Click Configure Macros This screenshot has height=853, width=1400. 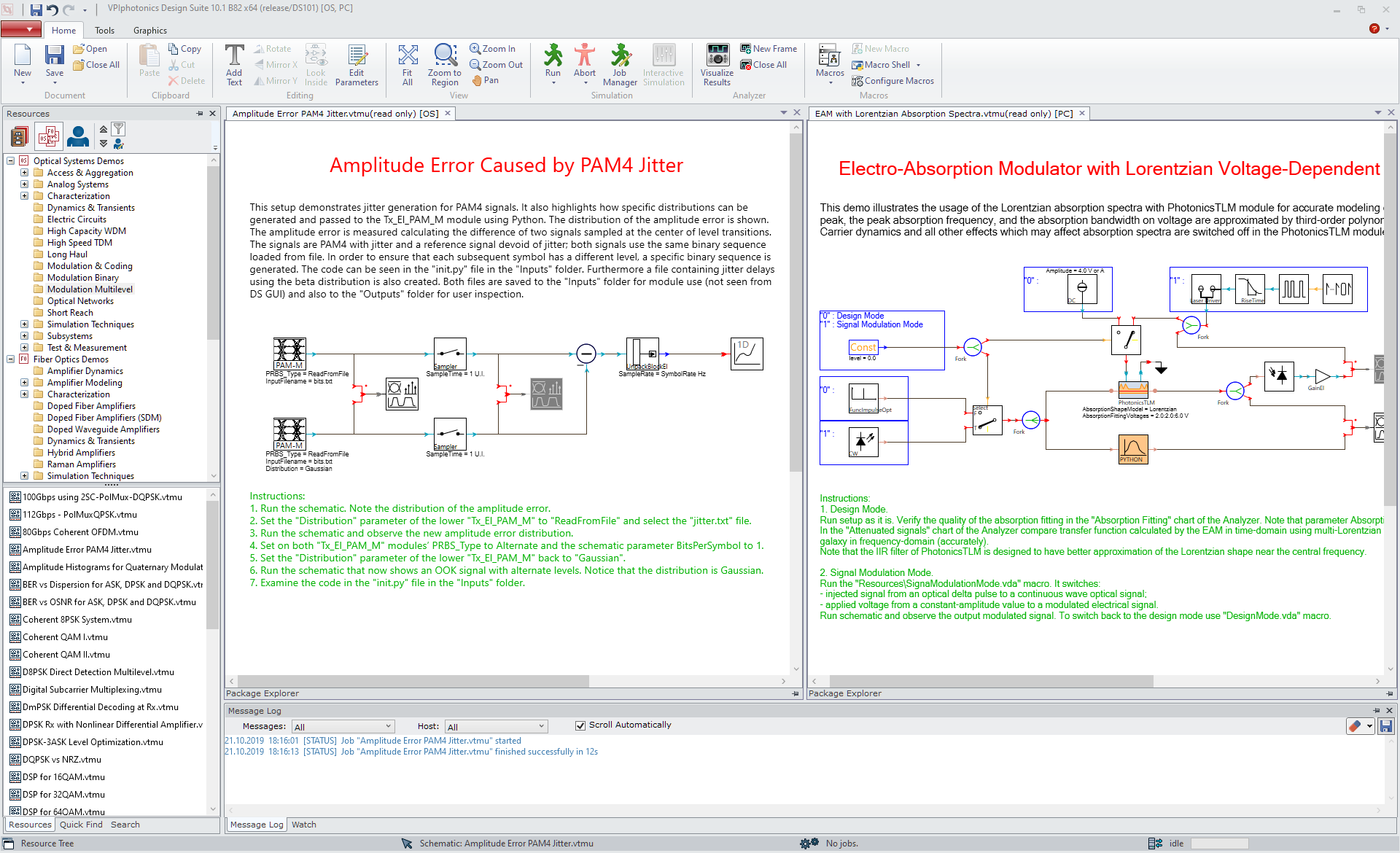(892, 81)
